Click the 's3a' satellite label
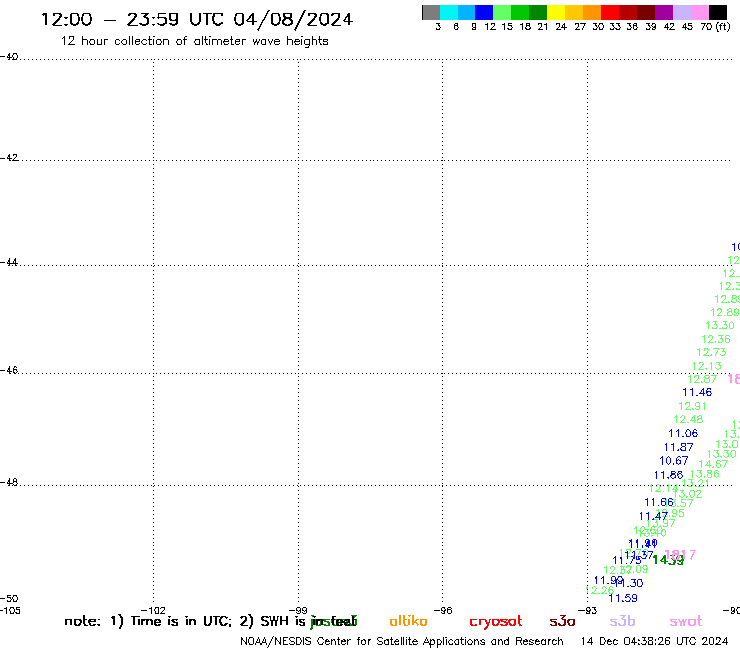740x650 pixels. pos(562,622)
